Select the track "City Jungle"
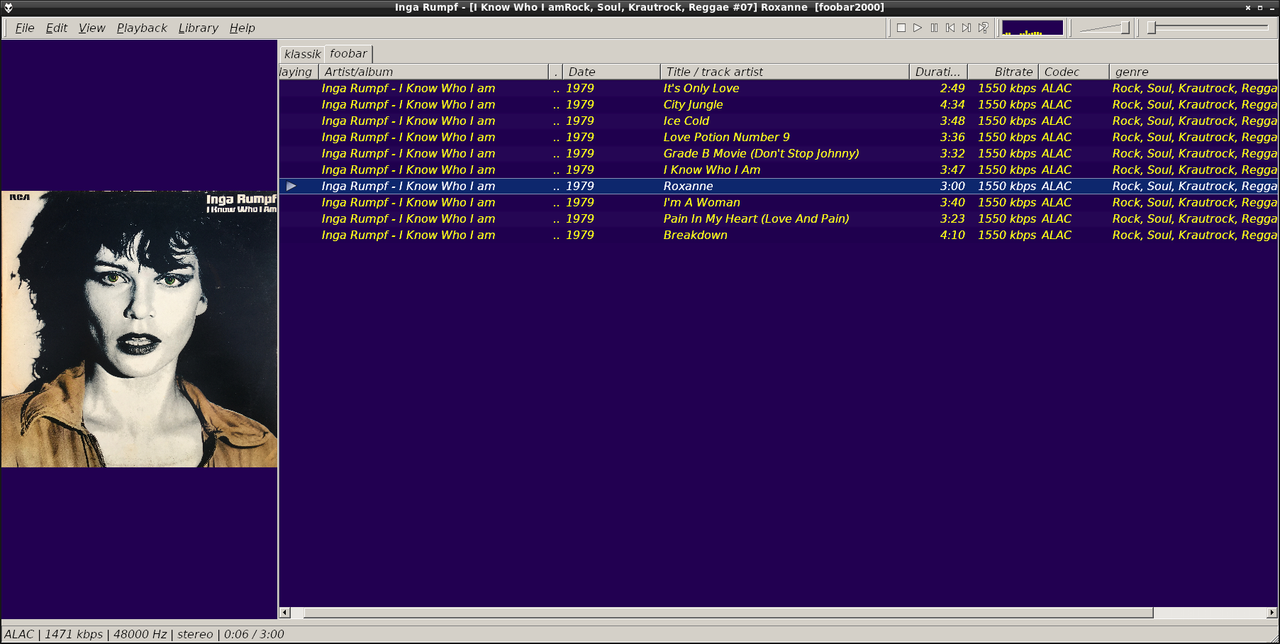Image resolution: width=1280 pixels, height=644 pixels. (693, 104)
